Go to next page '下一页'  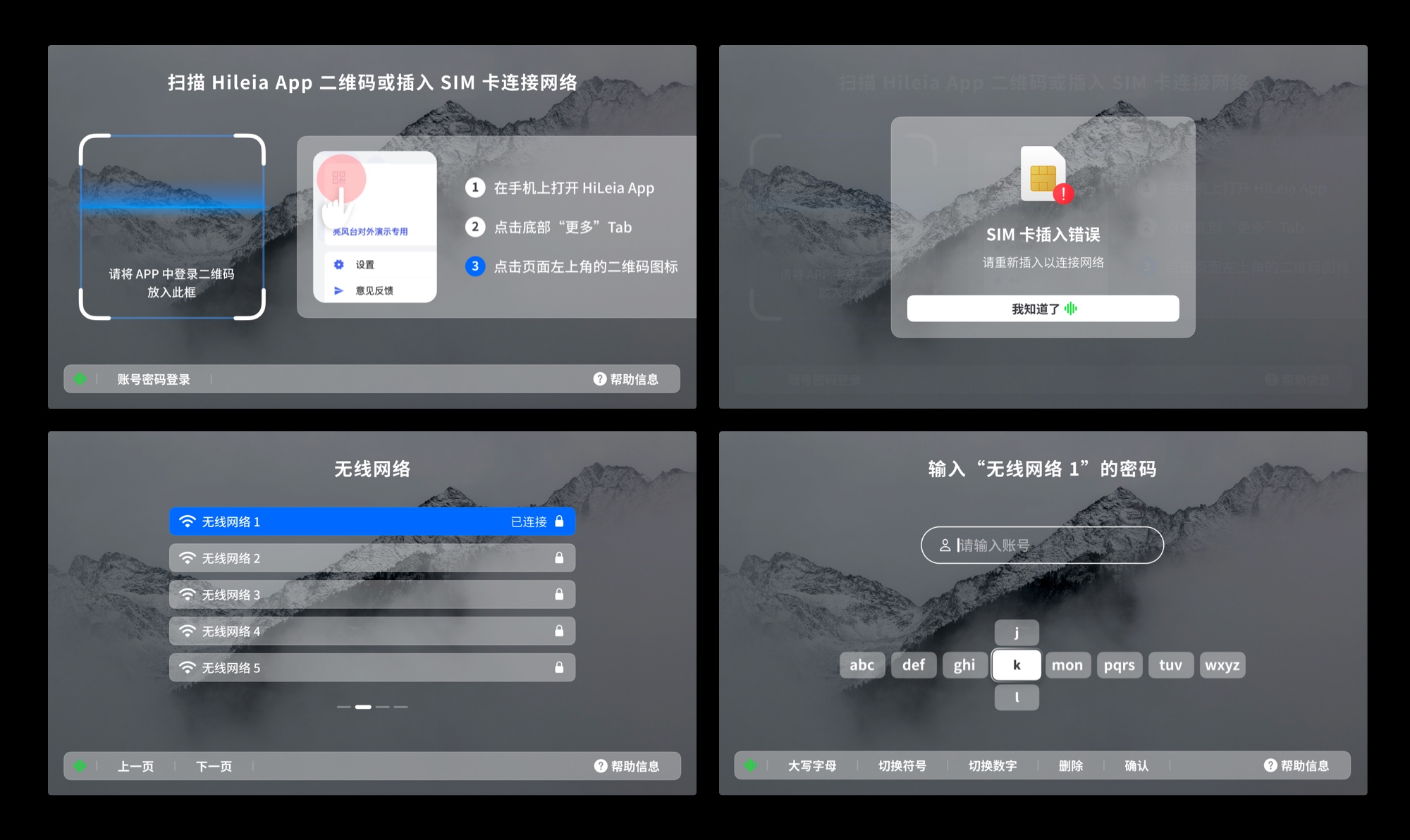214,766
